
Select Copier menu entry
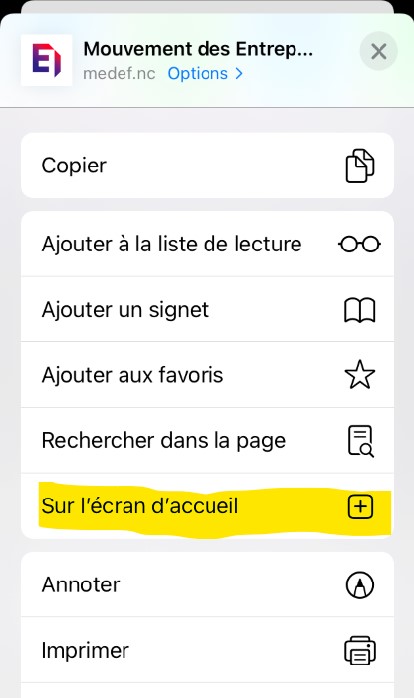[207, 165]
